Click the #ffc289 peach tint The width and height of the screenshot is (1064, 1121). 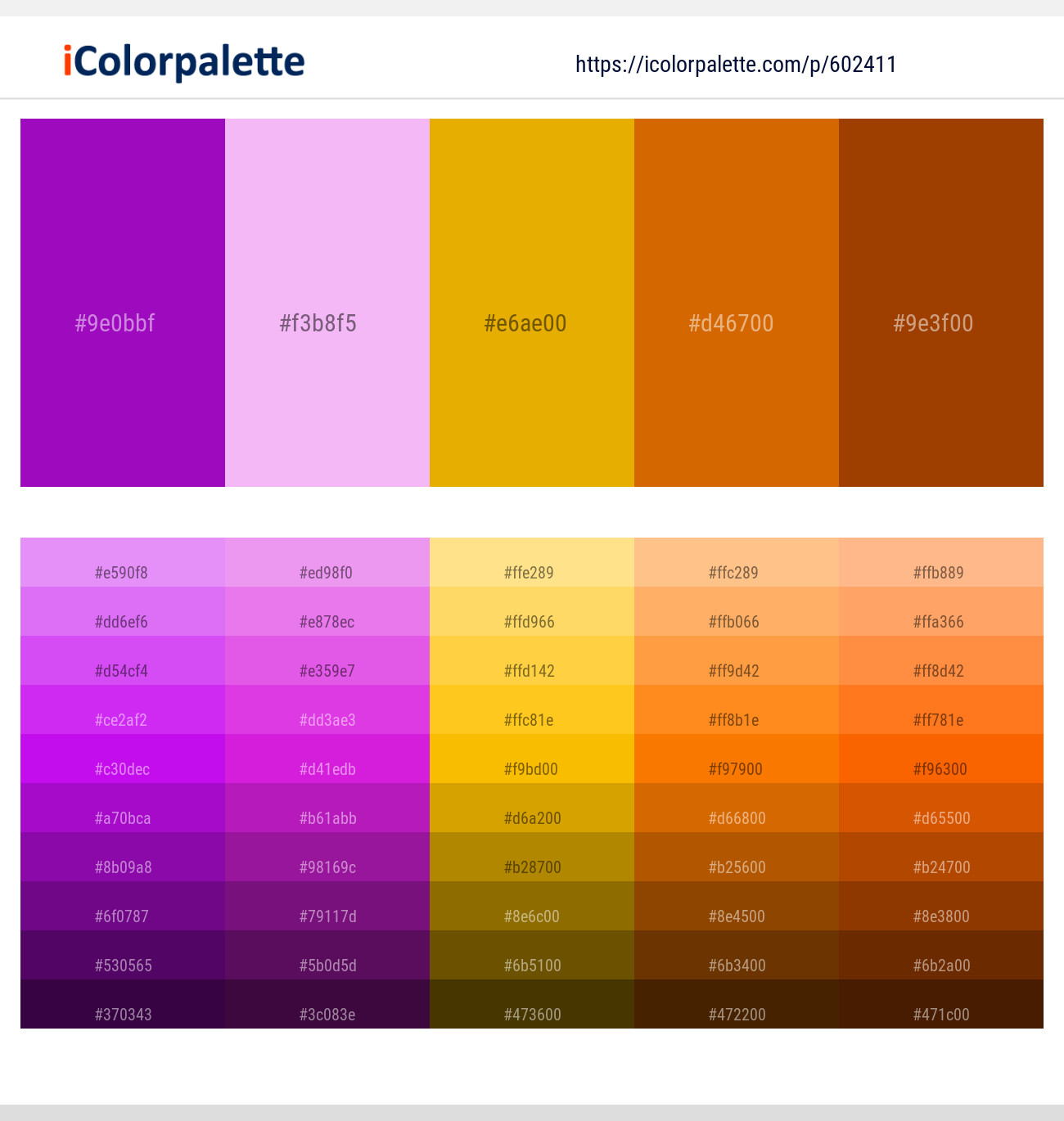737,563
